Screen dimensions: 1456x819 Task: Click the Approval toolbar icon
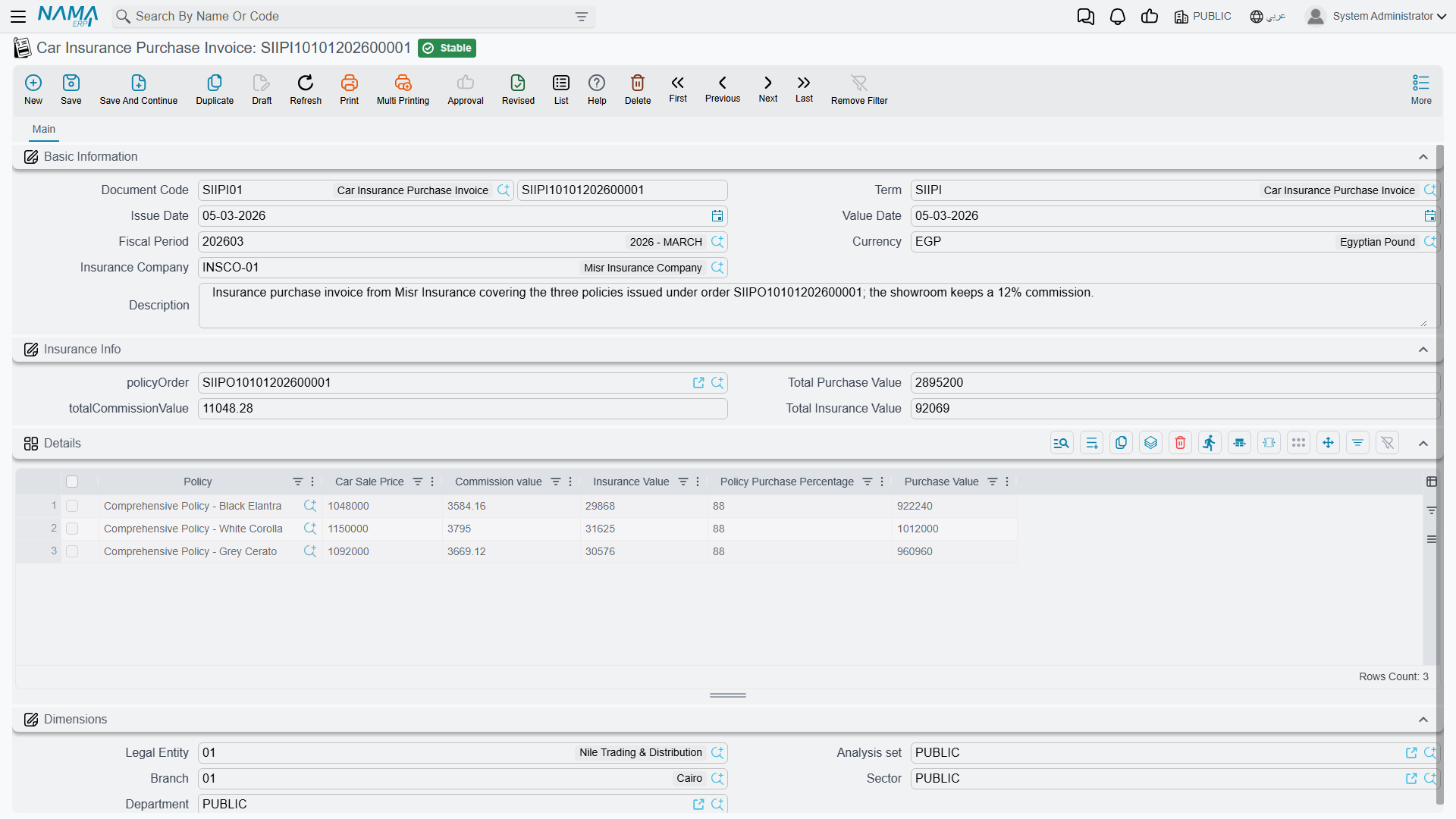tap(466, 89)
